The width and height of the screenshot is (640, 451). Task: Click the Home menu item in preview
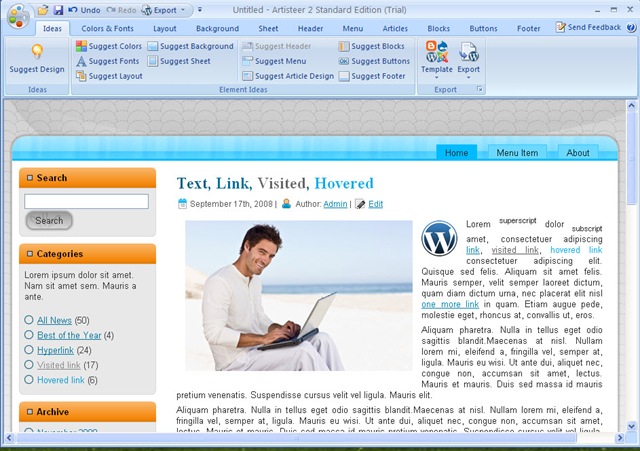pos(456,153)
